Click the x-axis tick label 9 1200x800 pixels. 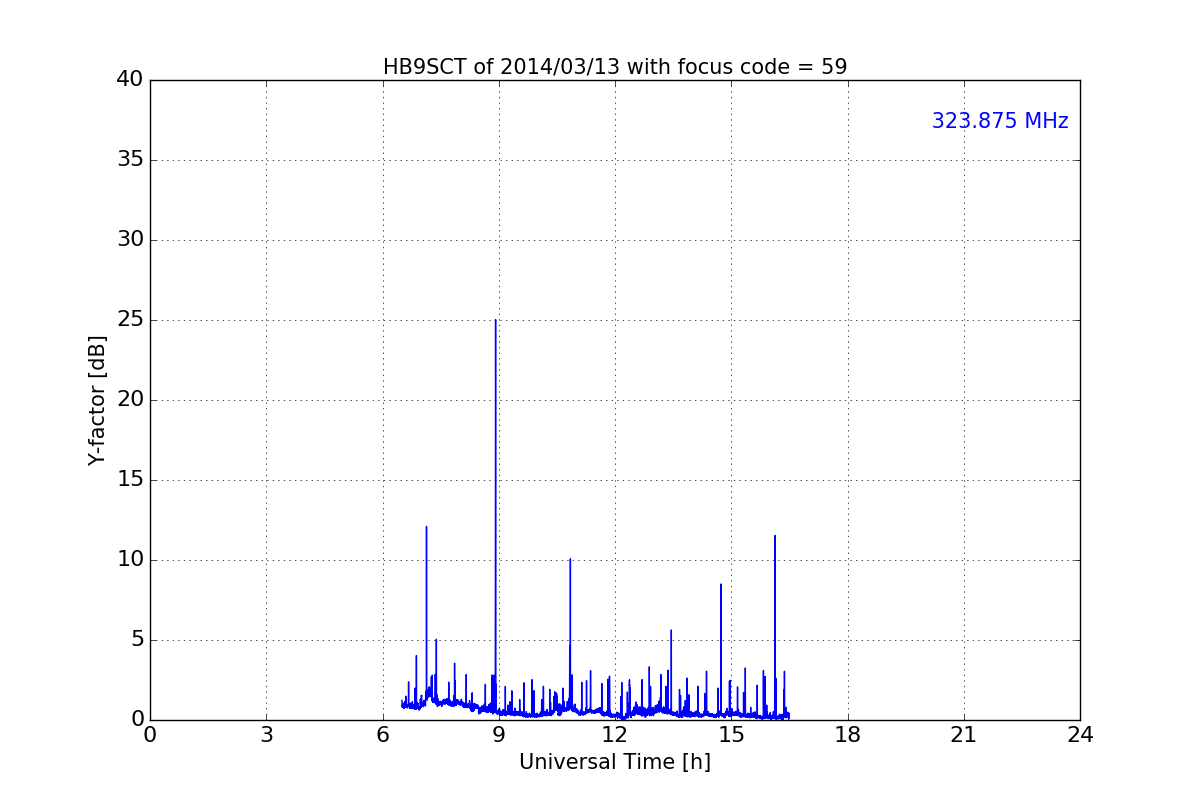click(499, 735)
